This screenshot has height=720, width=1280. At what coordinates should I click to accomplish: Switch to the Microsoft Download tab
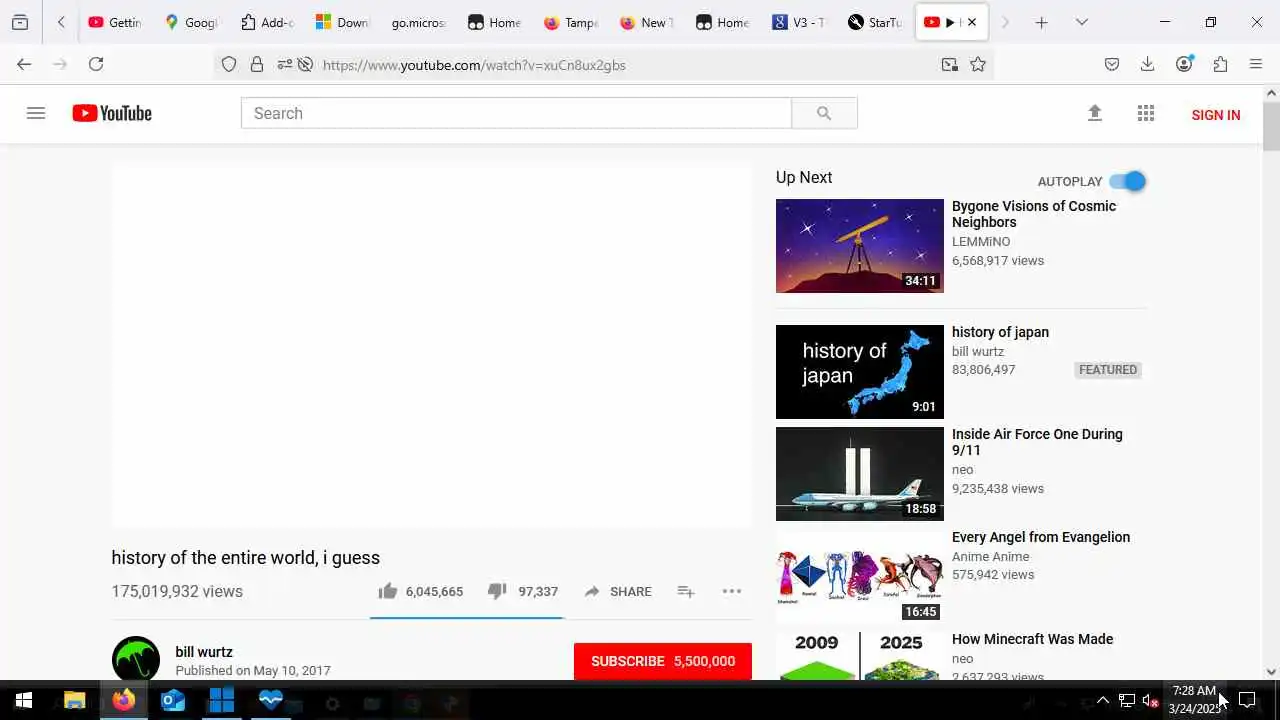pyautogui.click(x=343, y=22)
